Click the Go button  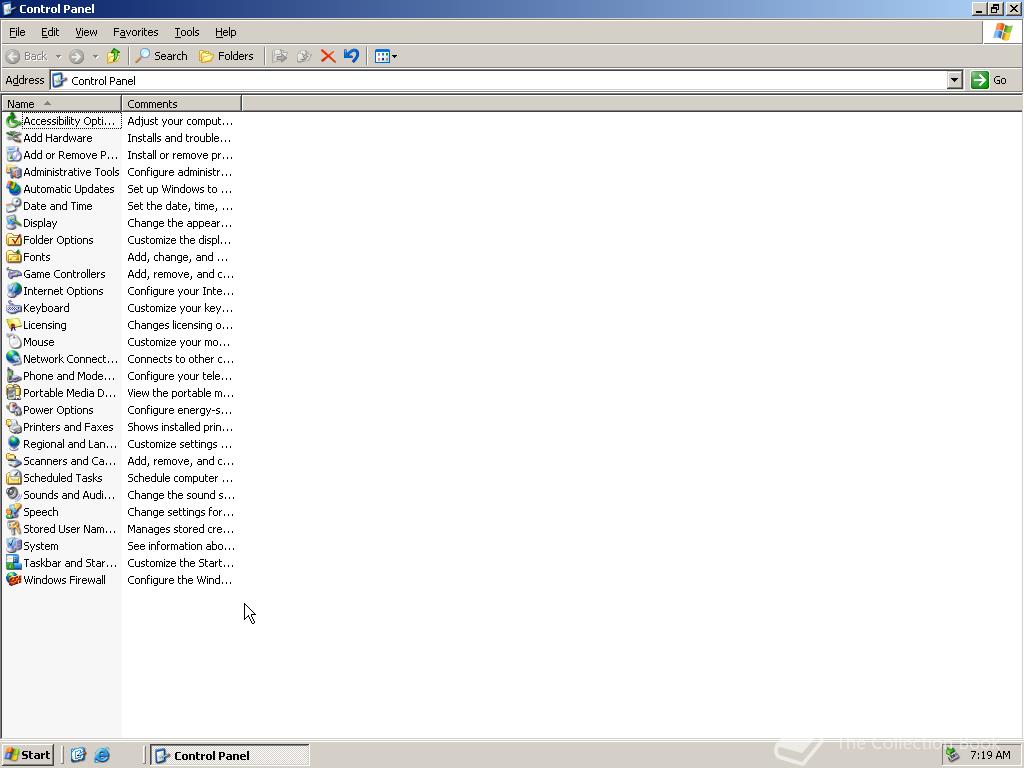tap(989, 80)
